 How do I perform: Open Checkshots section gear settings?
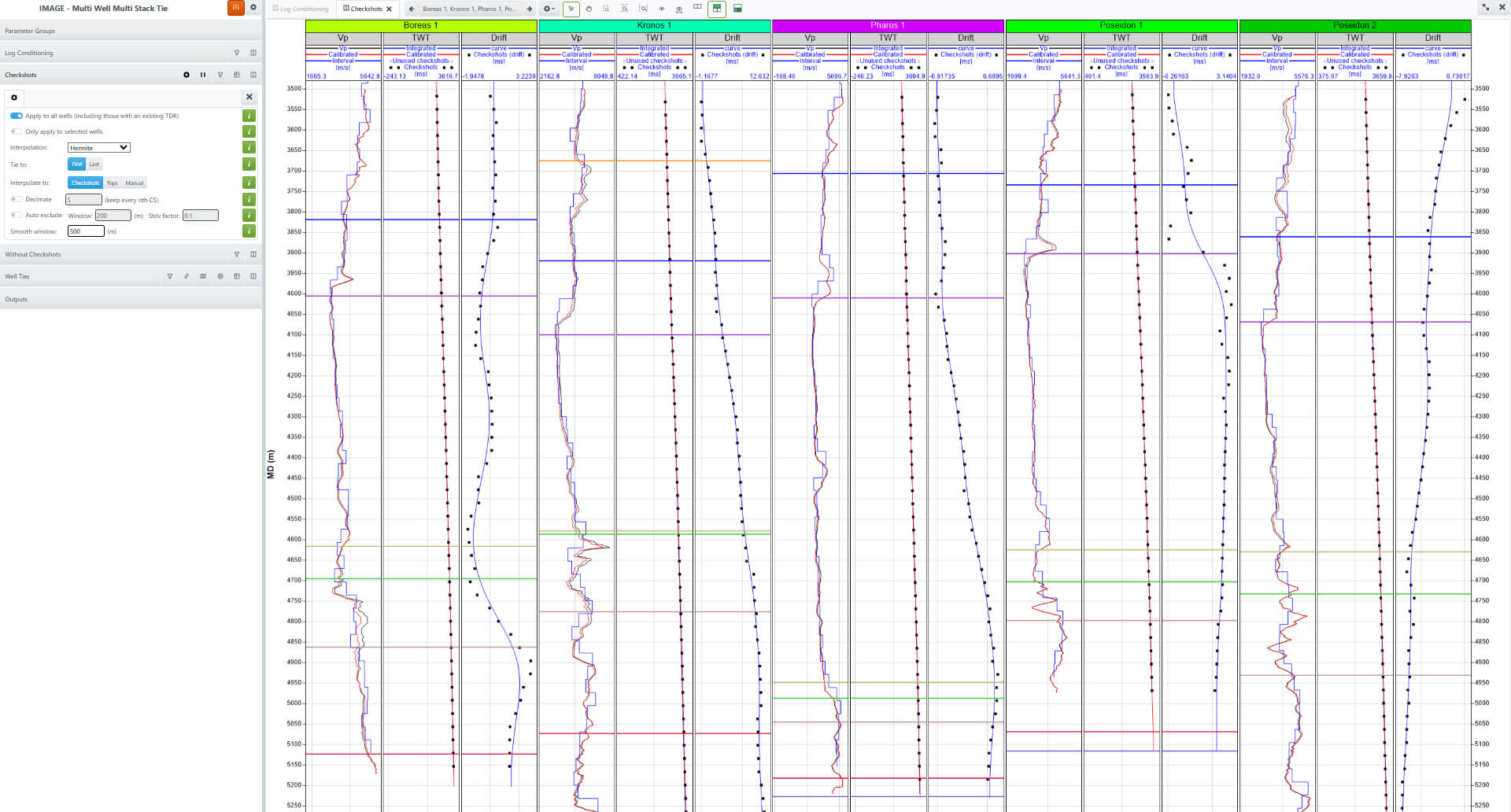187,75
